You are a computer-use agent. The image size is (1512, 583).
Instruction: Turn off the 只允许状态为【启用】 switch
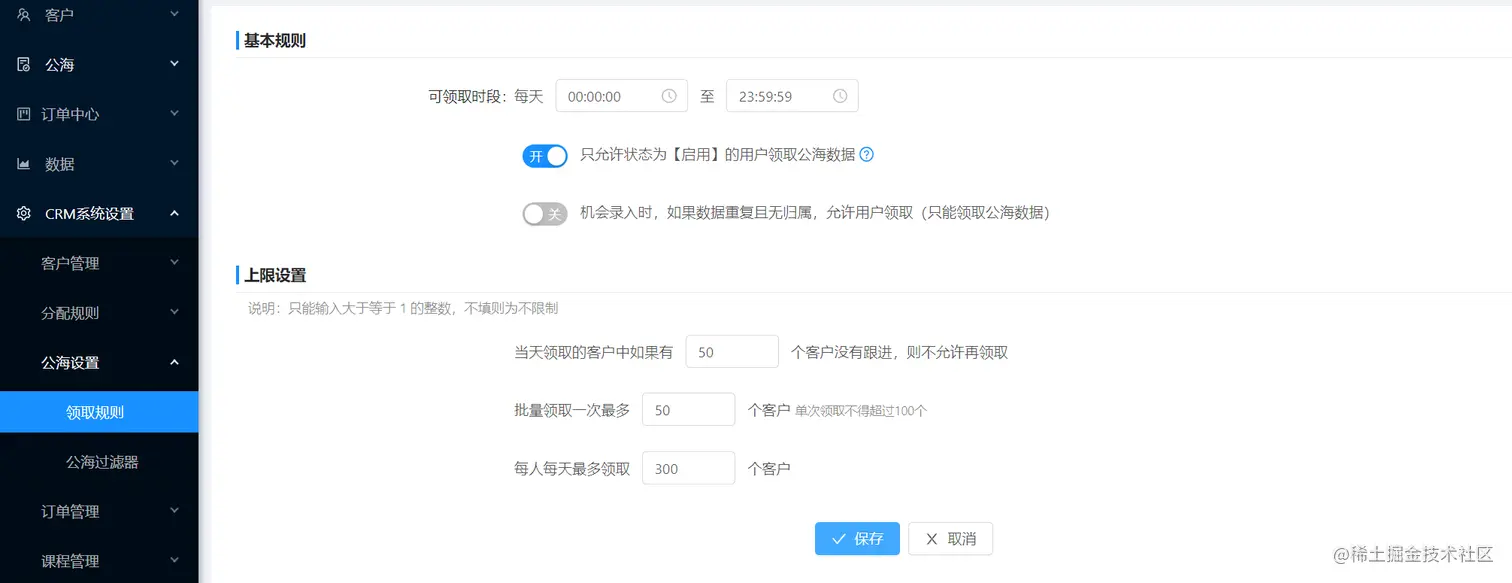point(545,156)
